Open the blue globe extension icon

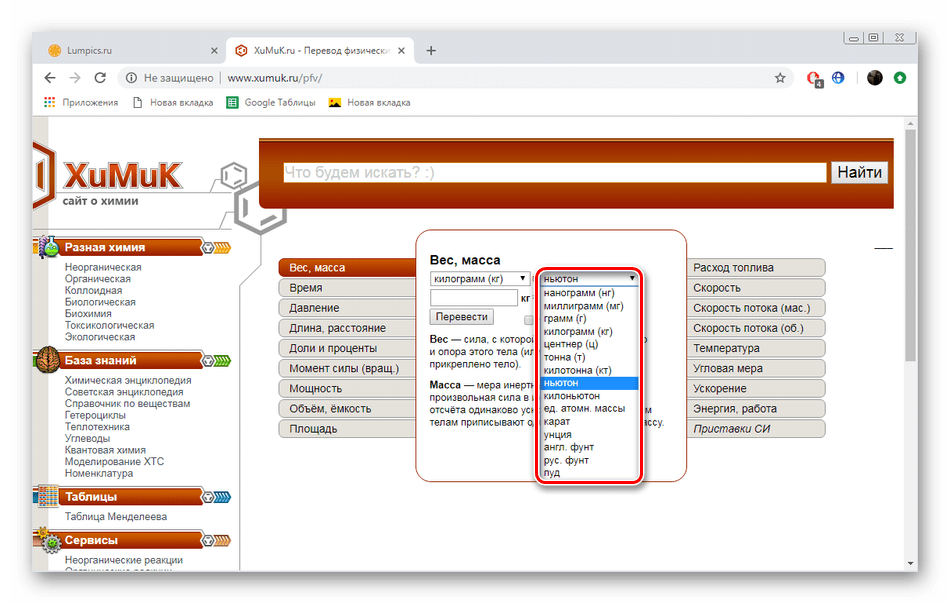[838, 78]
